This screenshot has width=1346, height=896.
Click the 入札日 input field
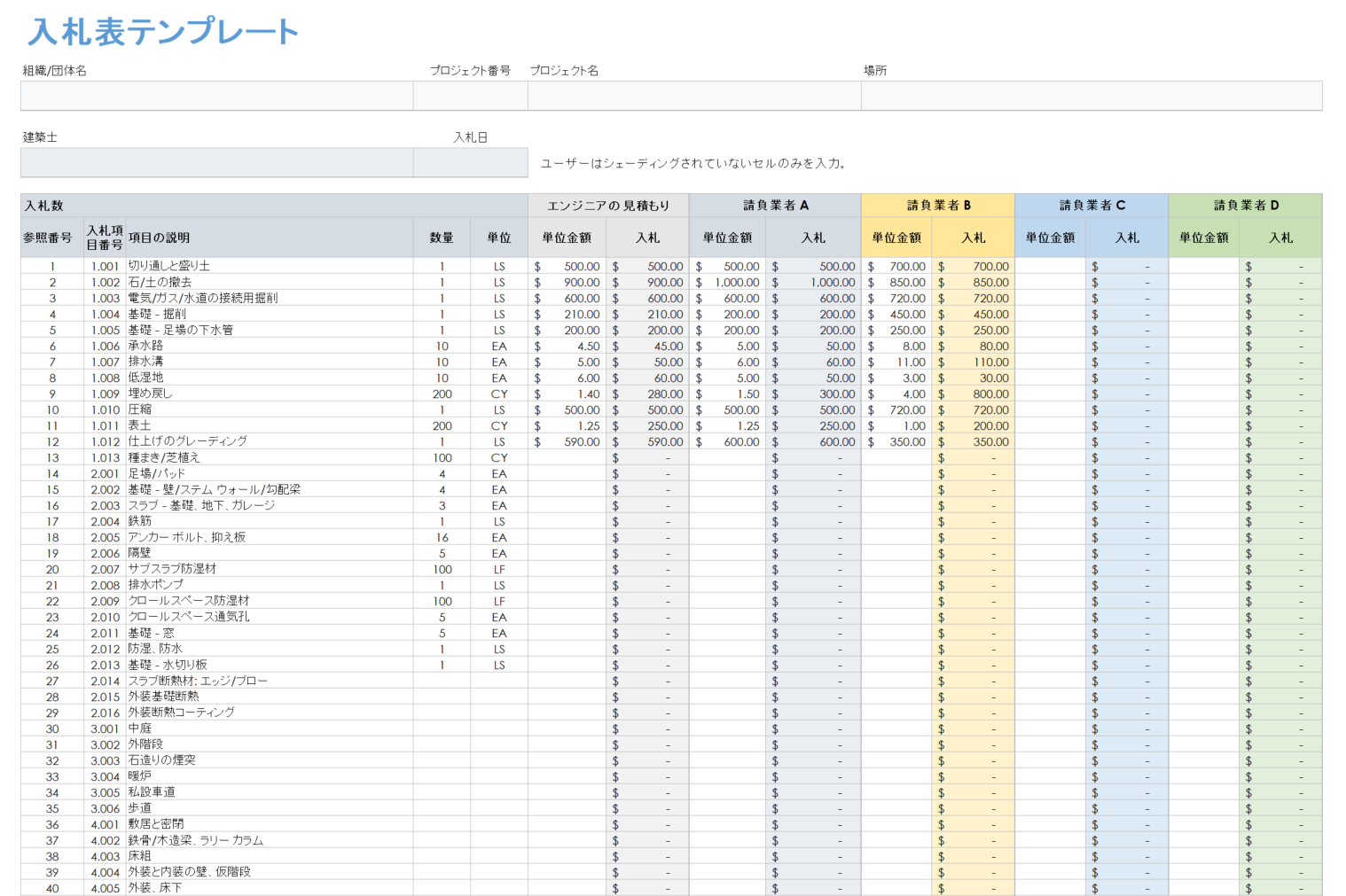pyautogui.click(x=471, y=162)
